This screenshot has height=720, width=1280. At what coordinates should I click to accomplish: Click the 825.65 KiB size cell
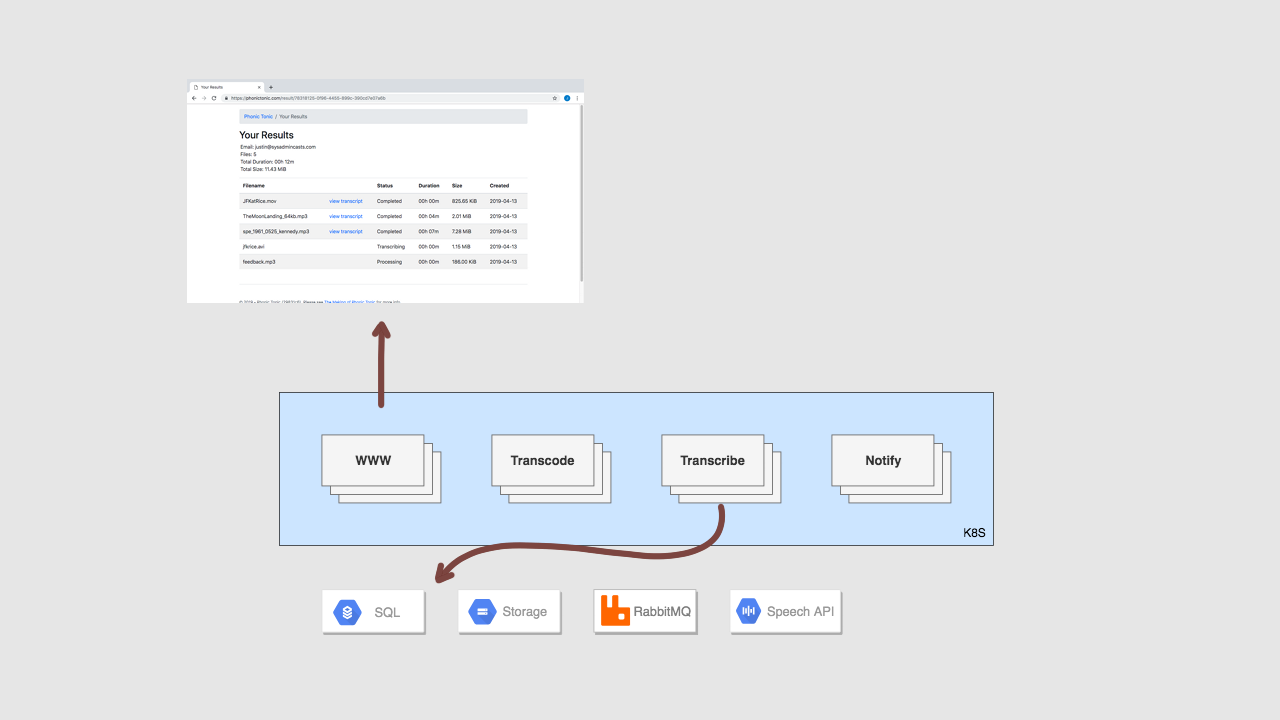[x=464, y=201]
